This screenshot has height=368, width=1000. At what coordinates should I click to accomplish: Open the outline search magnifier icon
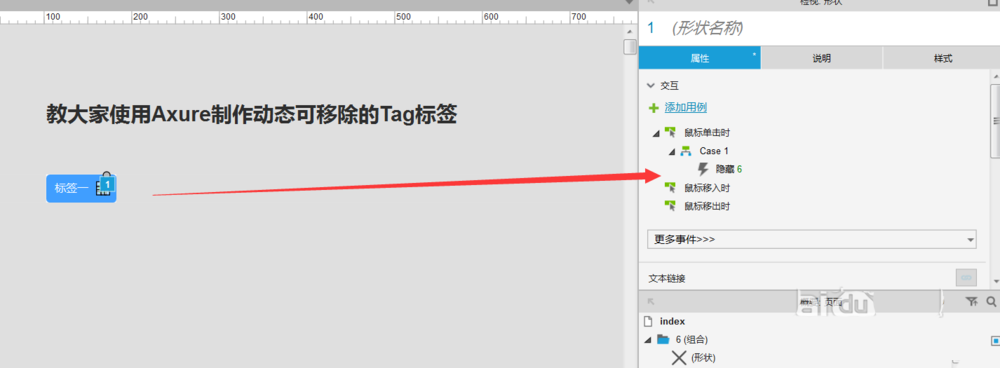(x=991, y=302)
